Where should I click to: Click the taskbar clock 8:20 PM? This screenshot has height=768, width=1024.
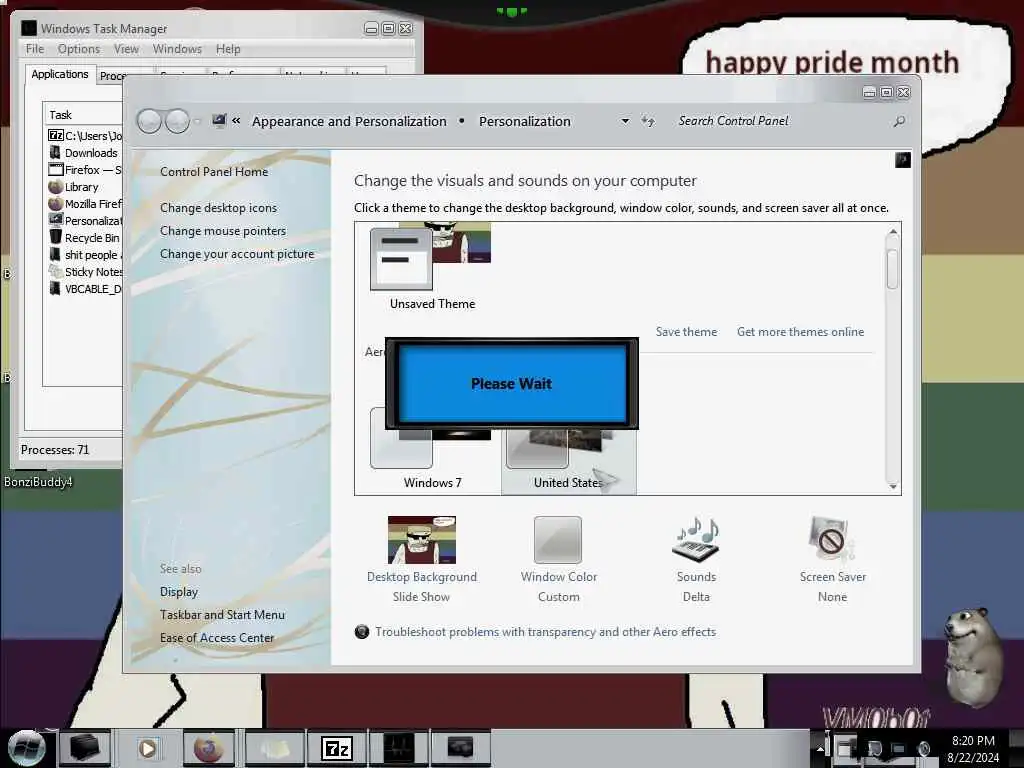pos(973,741)
